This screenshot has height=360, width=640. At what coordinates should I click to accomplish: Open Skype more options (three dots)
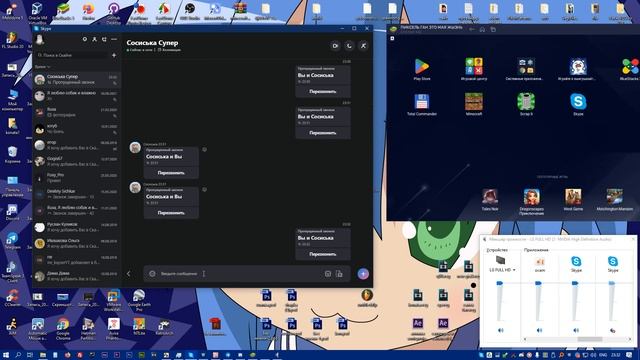pos(114,39)
